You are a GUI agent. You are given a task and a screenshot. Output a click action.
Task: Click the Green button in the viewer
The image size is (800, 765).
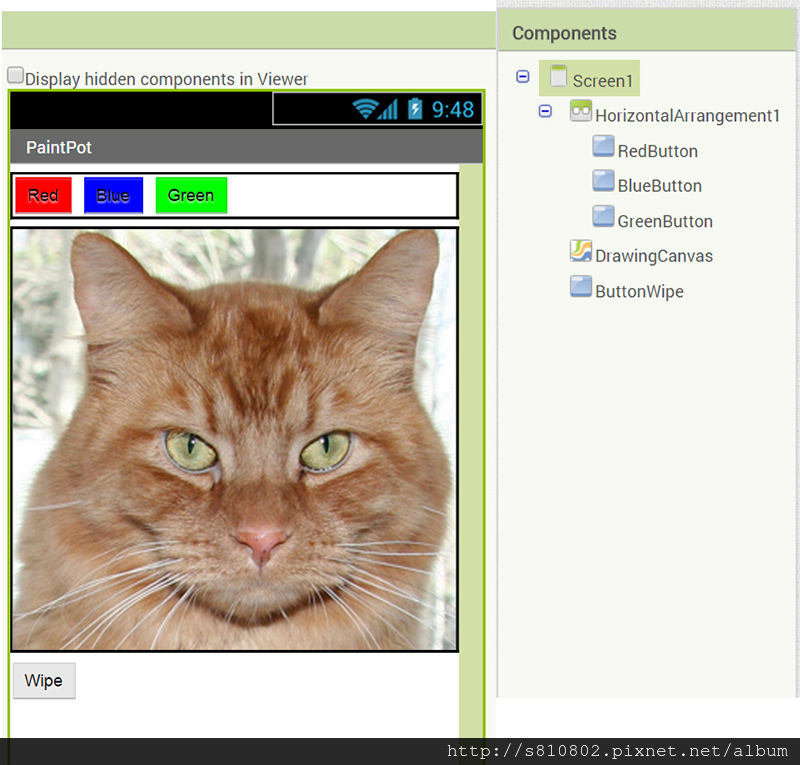coord(191,195)
